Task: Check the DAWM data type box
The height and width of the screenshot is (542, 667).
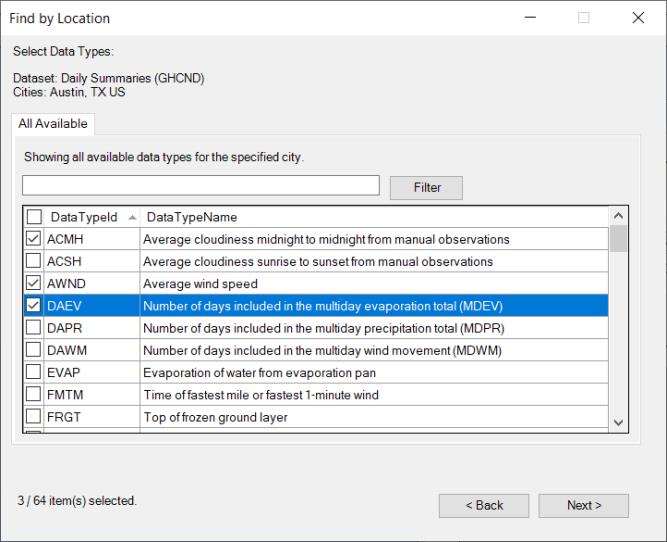Action: click(x=34, y=350)
